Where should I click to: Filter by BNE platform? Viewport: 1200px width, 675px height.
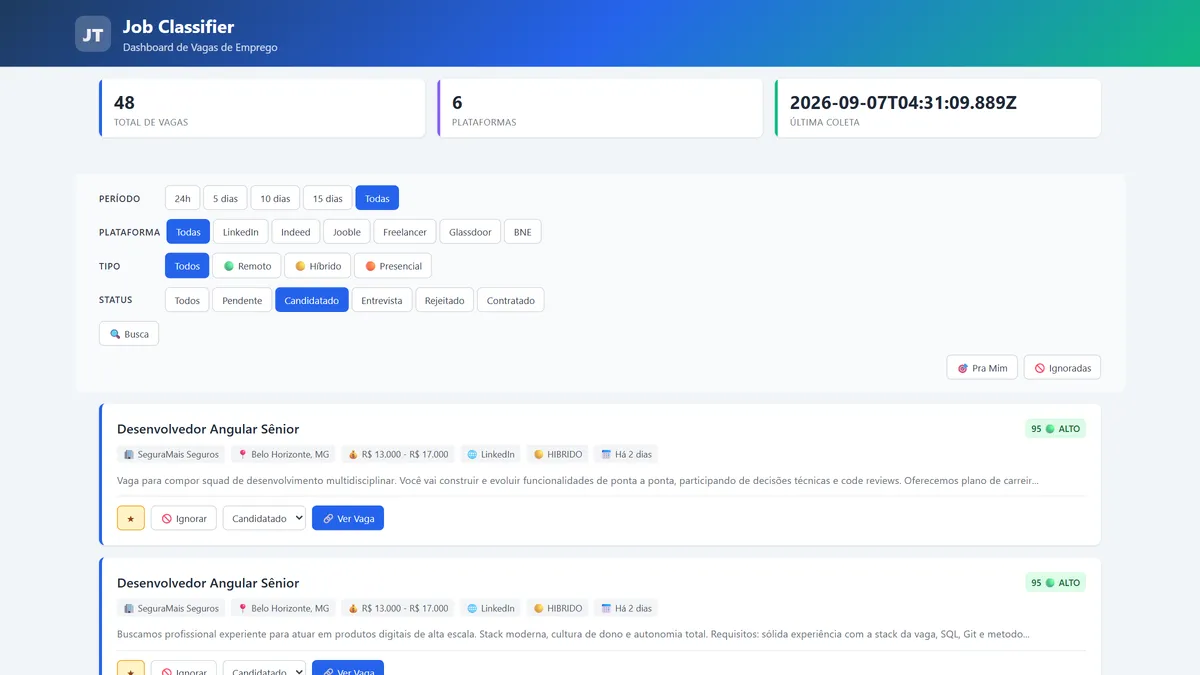(x=522, y=232)
